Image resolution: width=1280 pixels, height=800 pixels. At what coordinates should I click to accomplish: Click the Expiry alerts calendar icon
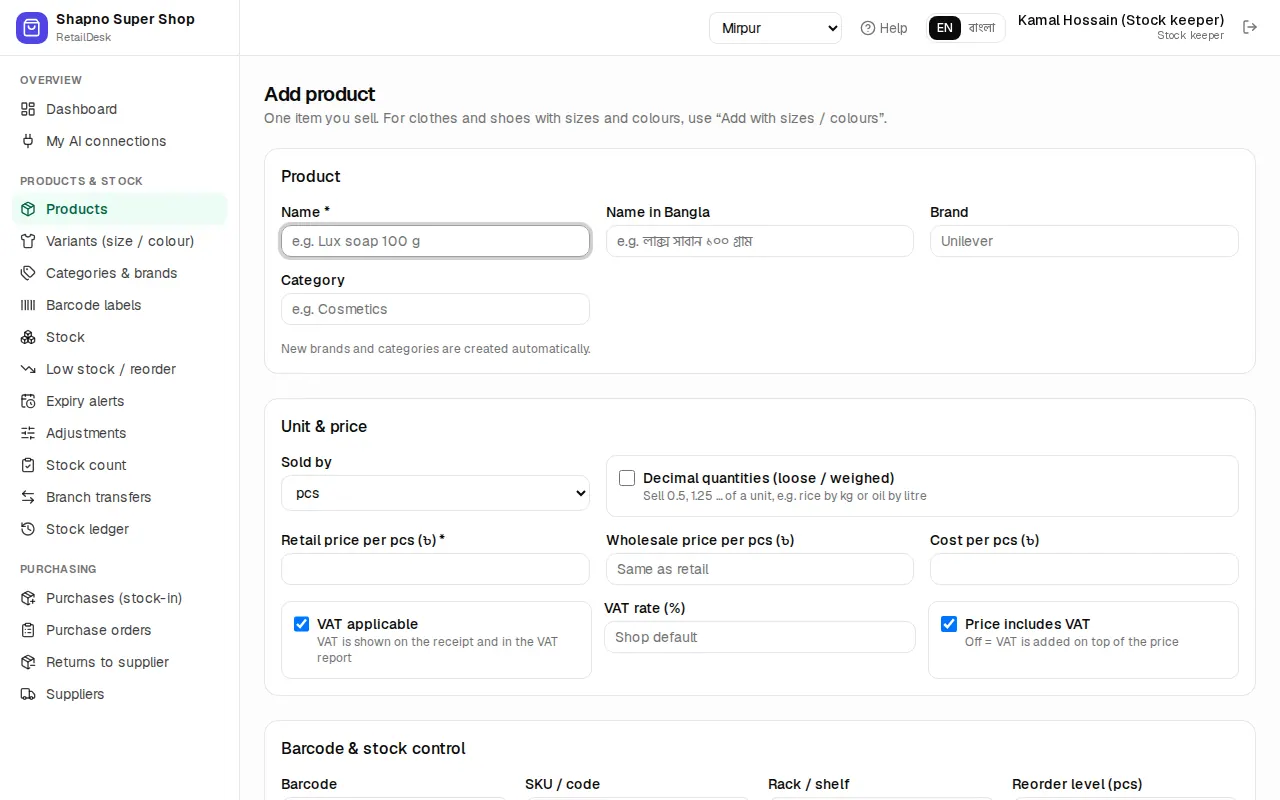click(x=28, y=401)
